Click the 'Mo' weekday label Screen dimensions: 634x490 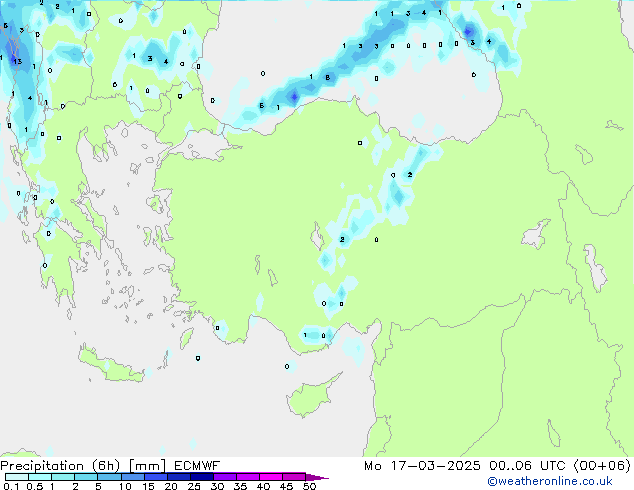tap(373, 466)
